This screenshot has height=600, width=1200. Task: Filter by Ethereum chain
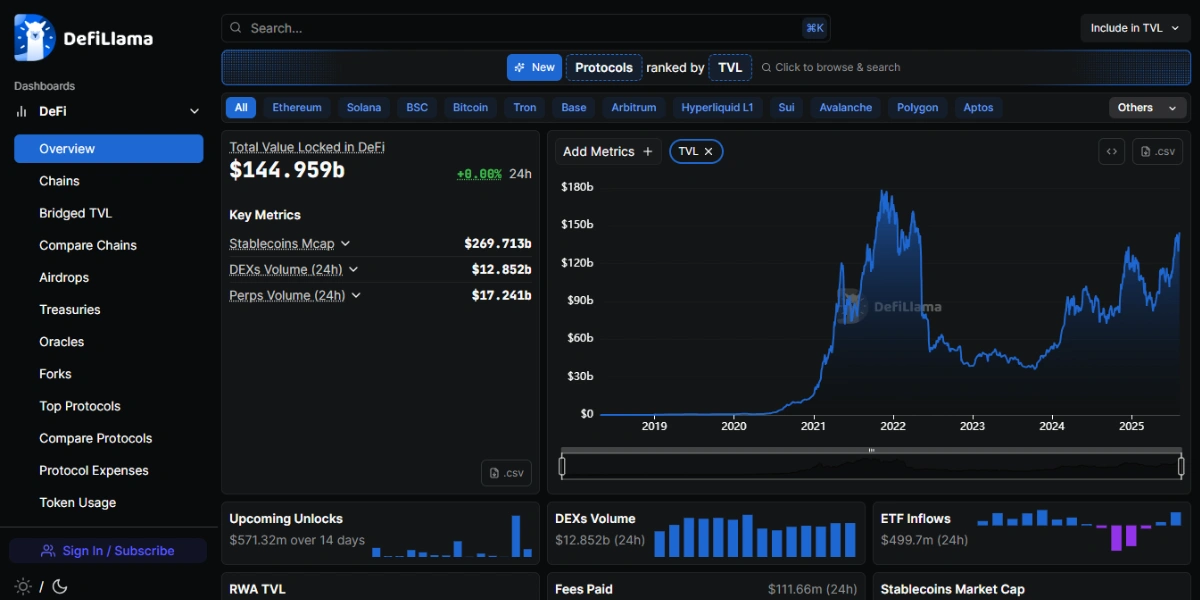(297, 107)
